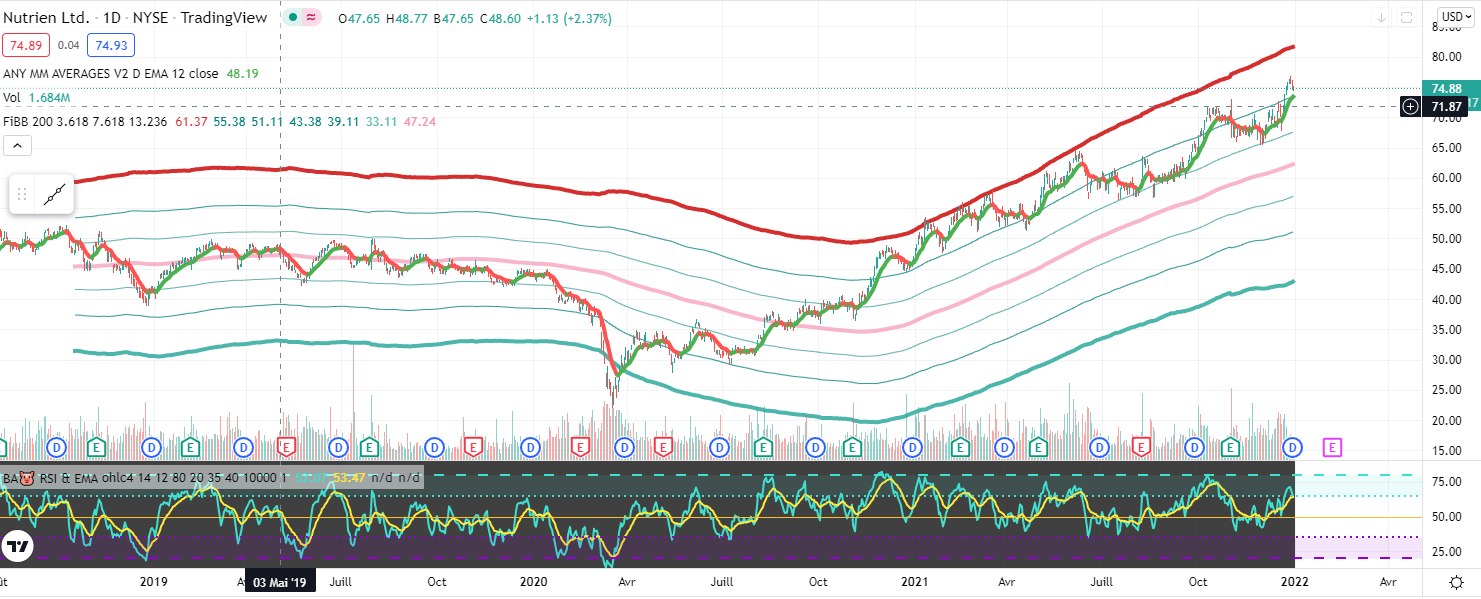Click the black 71.87 crosshair price label
1481x599 pixels.
(1446, 106)
